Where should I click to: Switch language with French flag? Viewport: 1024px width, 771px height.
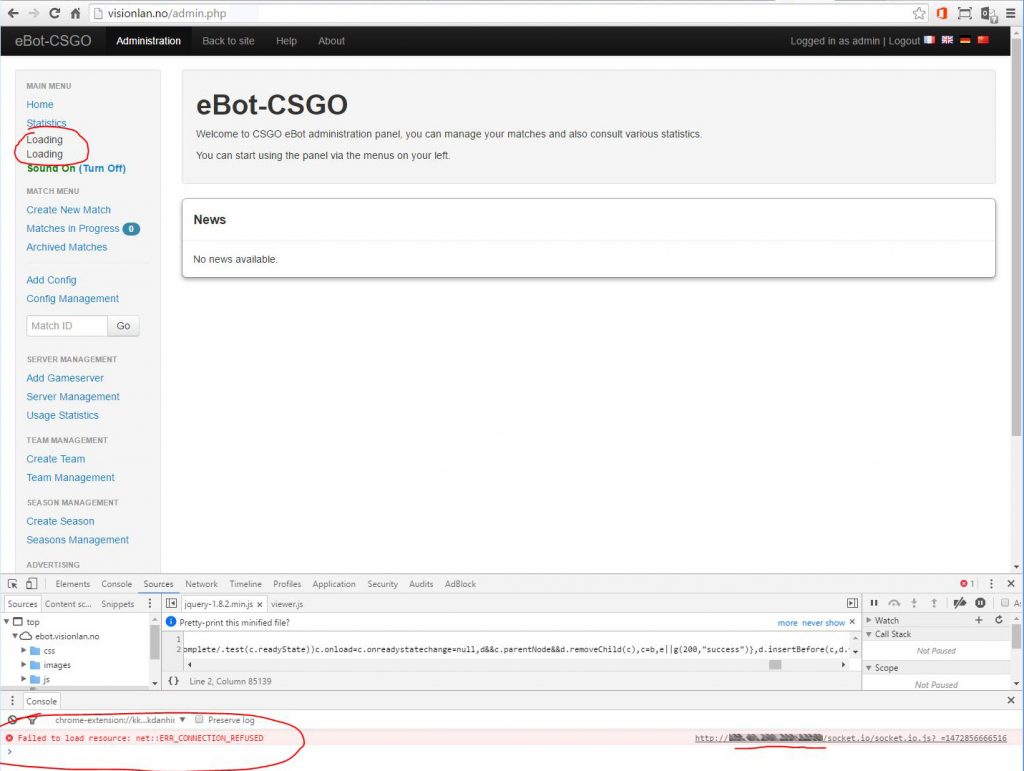929,40
